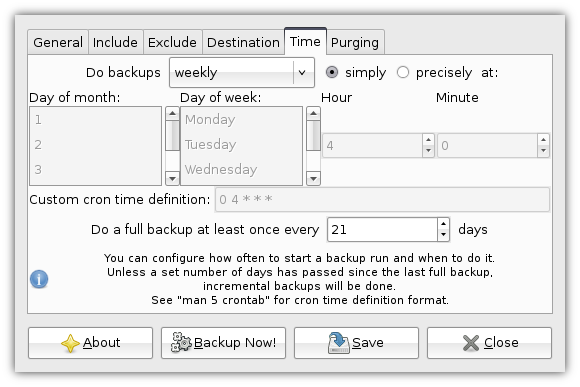Decrease full backup days with down arrow
Viewport: 580px width, 387px height.
(x=444, y=235)
